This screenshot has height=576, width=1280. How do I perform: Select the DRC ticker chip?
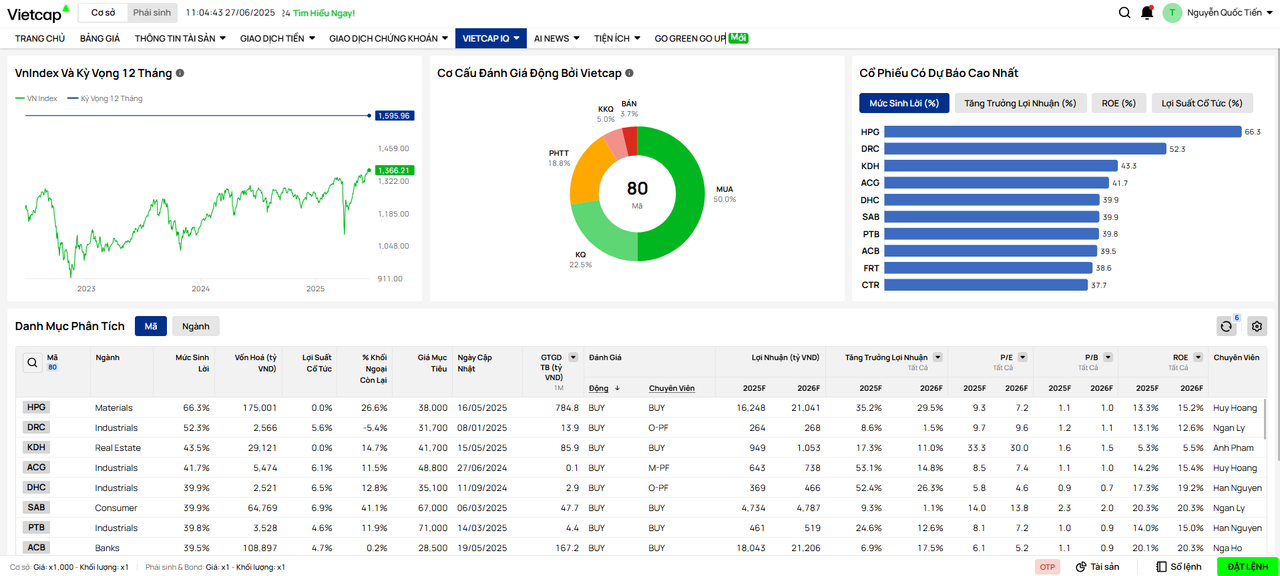click(x=36, y=428)
